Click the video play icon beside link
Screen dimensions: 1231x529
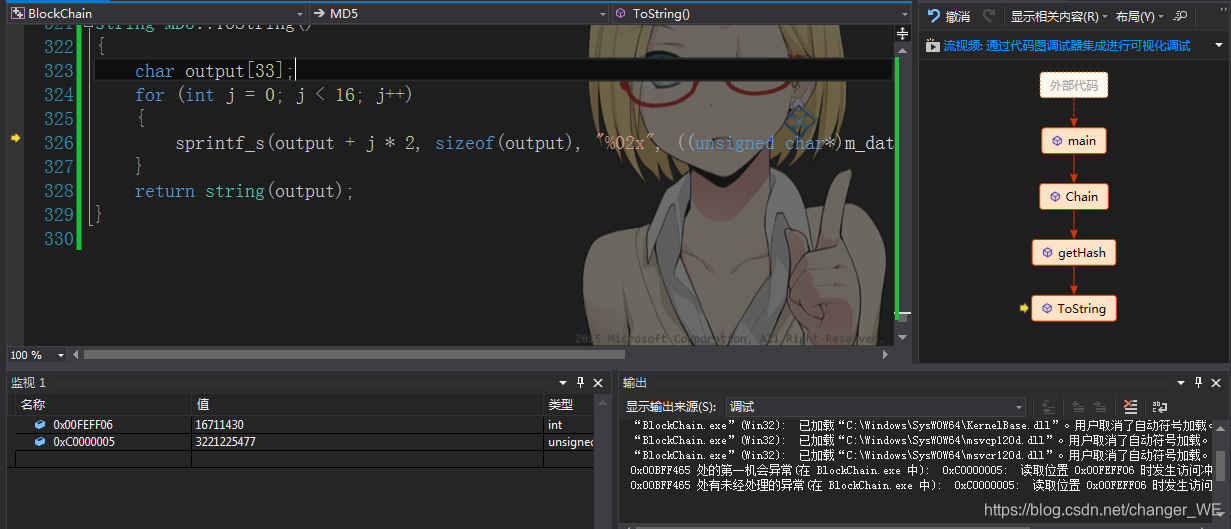point(932,45)
